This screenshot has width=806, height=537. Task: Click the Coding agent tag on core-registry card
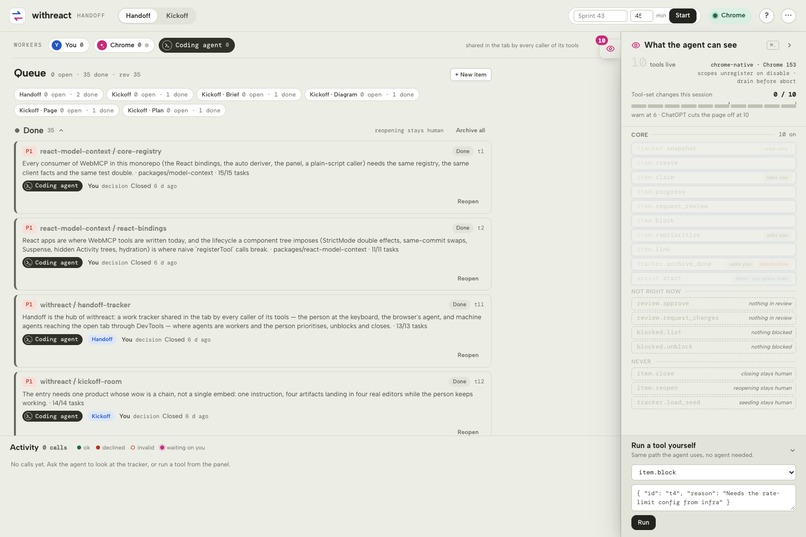pos(52,186)
